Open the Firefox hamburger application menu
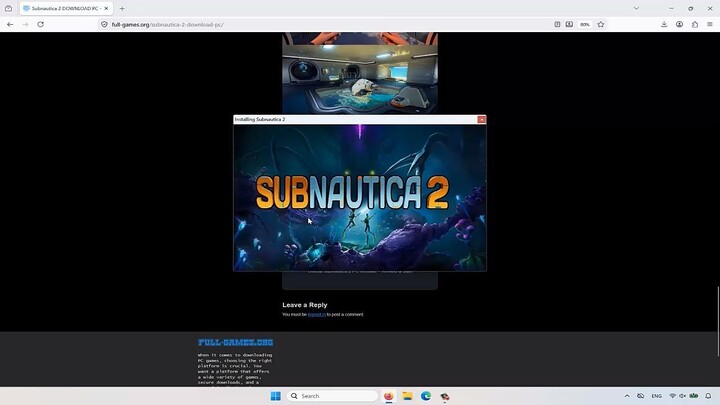 pos(710,24)
